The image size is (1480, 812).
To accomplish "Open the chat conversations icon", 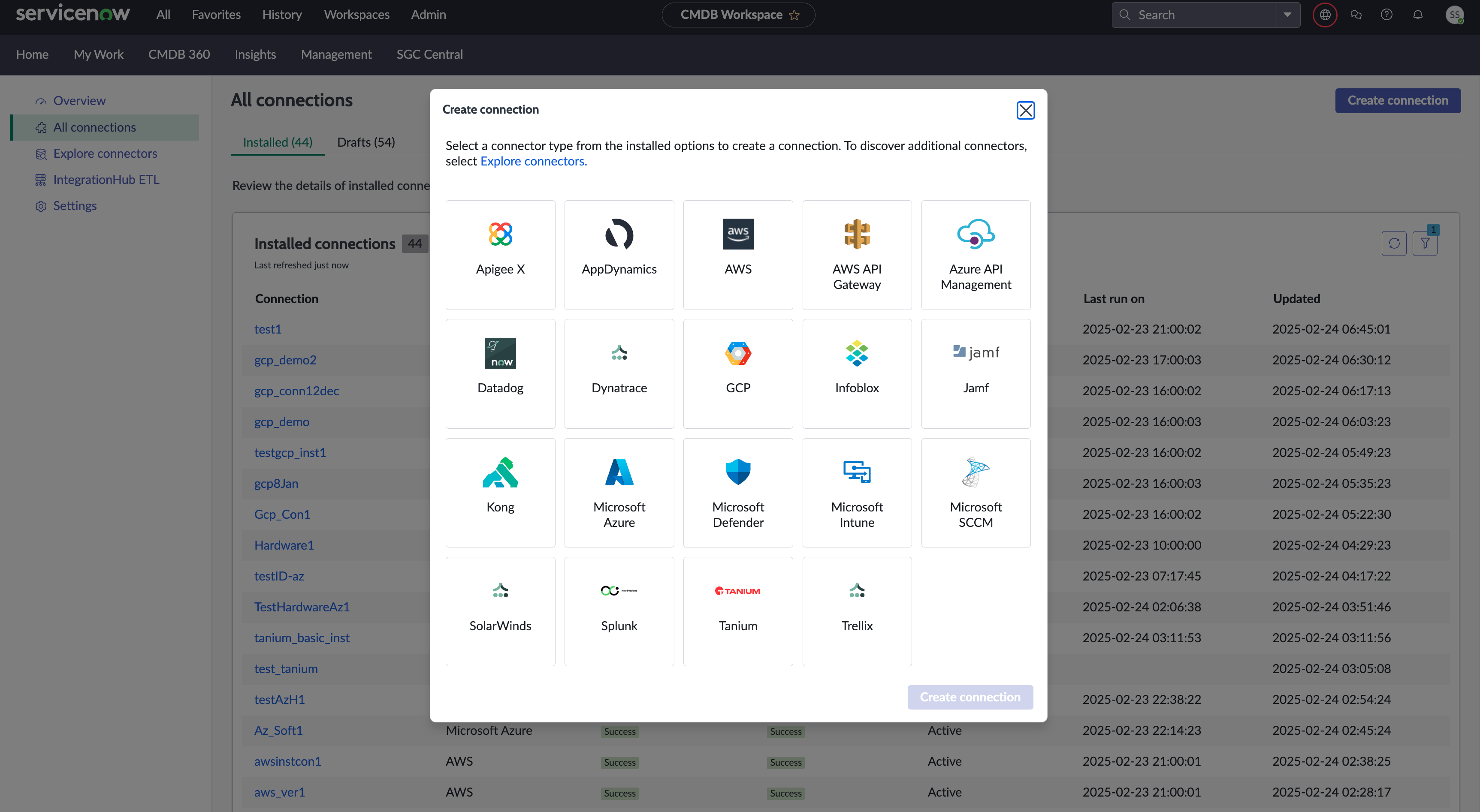I will pyautogui.click(x=1356, y=15).
